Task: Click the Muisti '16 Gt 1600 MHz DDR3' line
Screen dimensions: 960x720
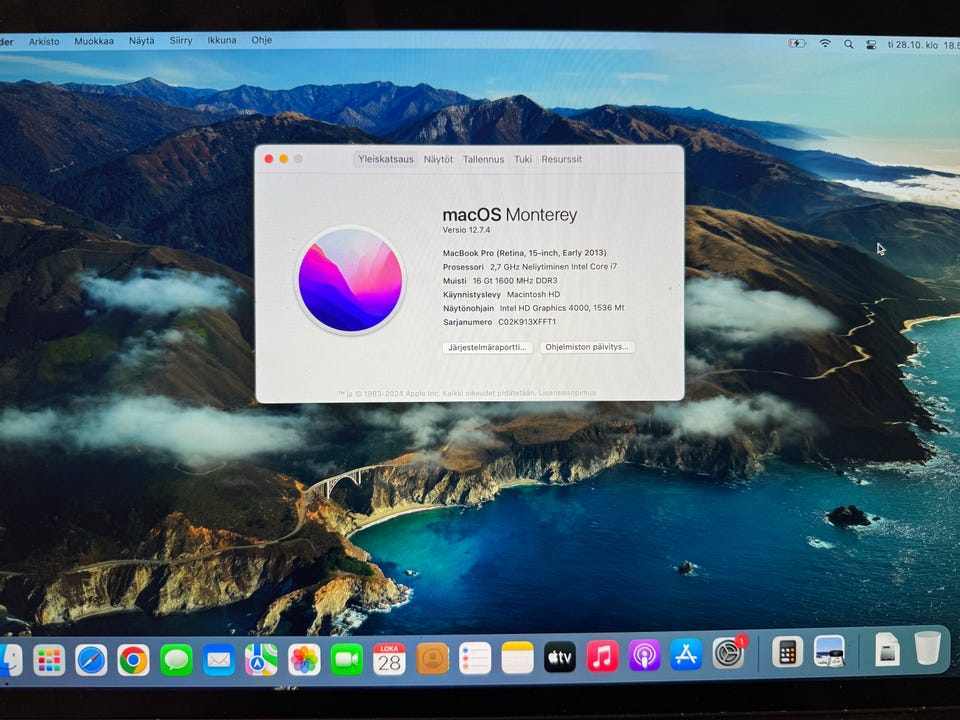Action: (x=500, y=280)
